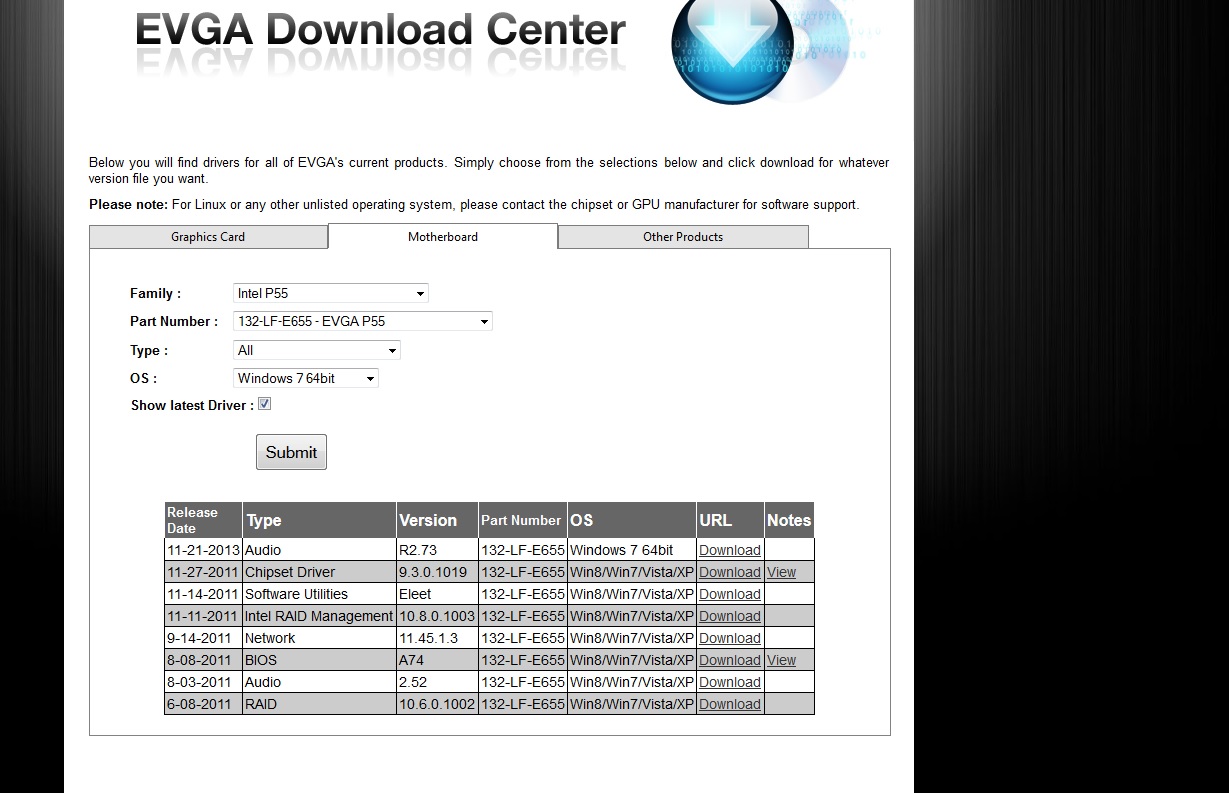The height and width of the screenshot is (793, 1229).
Task: Download the Audio 2.52 driver
Action: point(730,682)
